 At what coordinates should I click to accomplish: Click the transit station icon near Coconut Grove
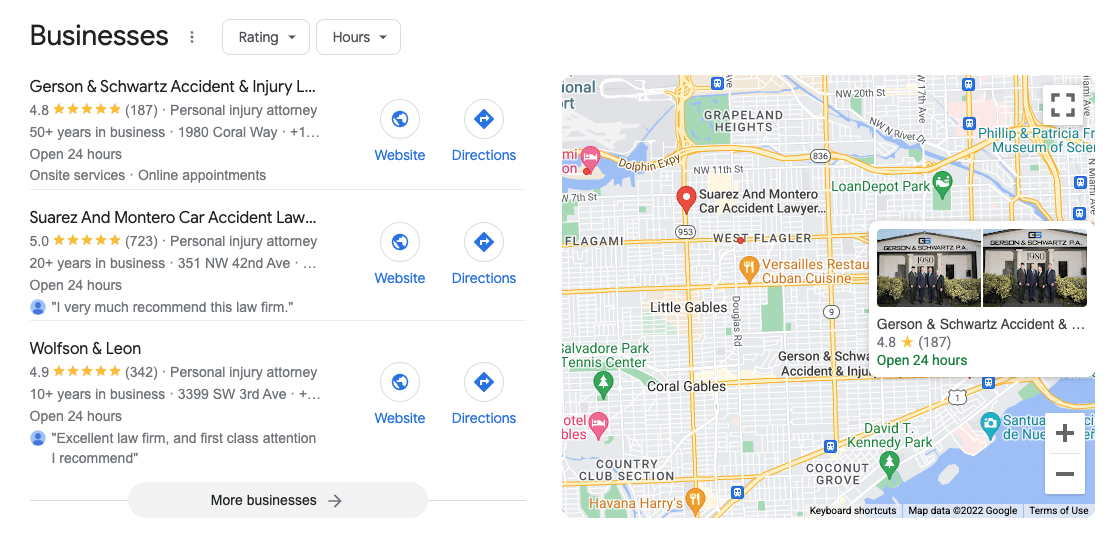point(829,445)
